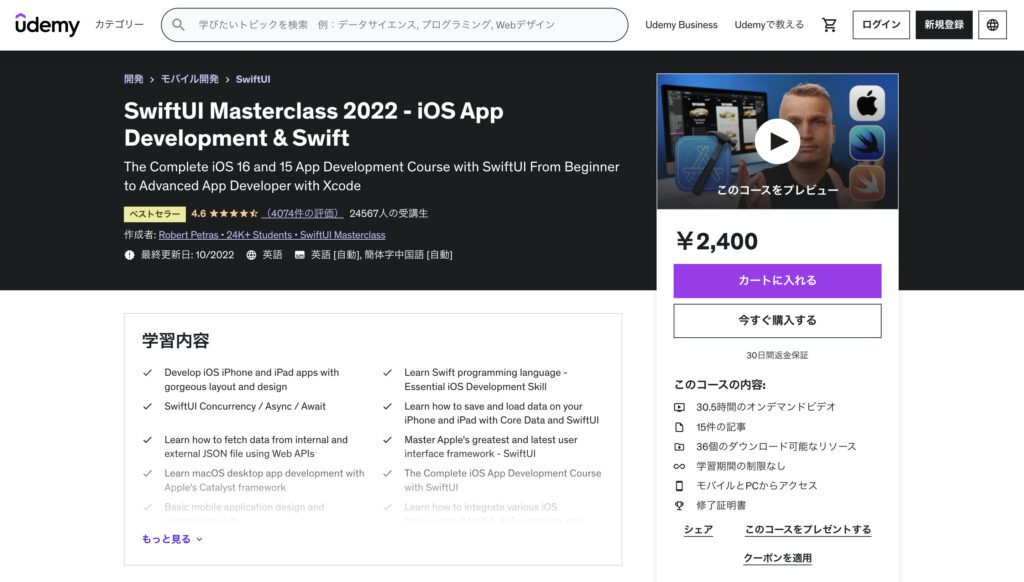Open the Udemy home logo
Image resolution: width=1024 pixels, height=582 pixels.
47,25
